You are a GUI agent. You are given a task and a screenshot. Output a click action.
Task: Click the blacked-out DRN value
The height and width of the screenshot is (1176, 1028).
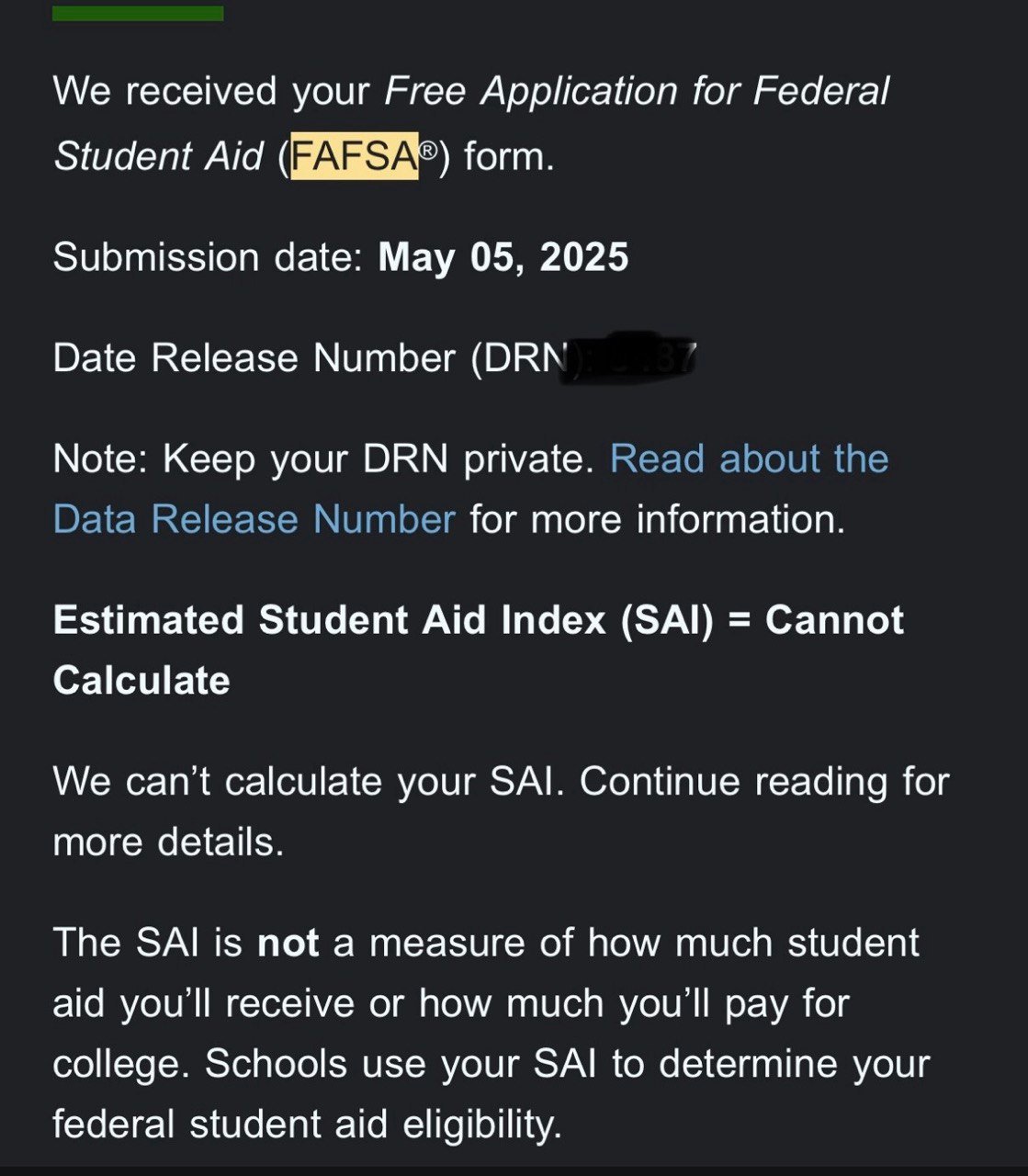[636, 356]
